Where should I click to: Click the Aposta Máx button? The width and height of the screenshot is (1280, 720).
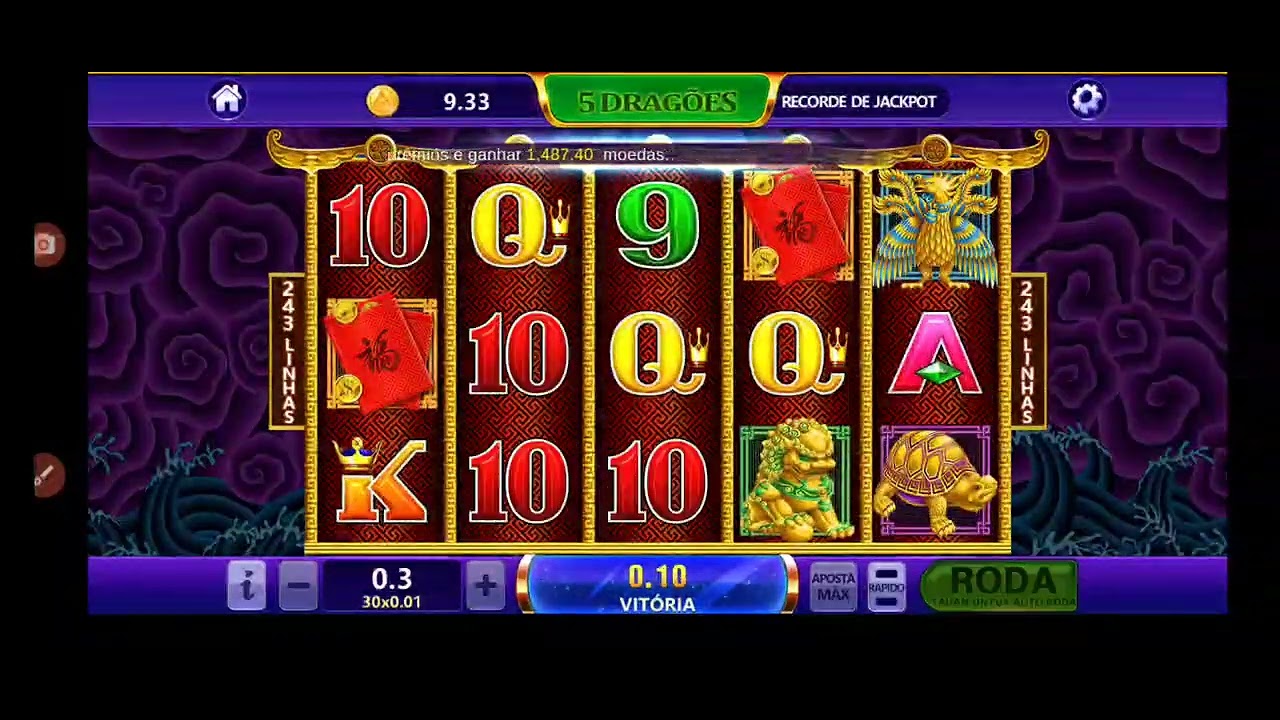tap(833, 586)
